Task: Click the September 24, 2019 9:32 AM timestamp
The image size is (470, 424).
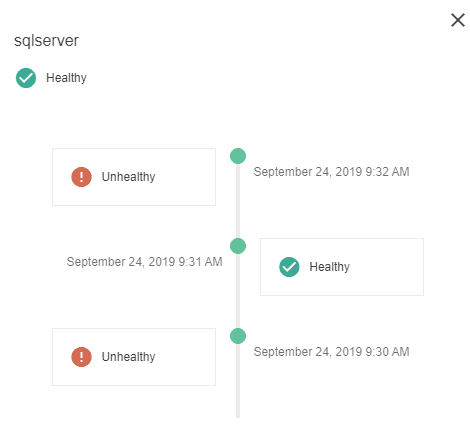Action: [x=331, y=172]
